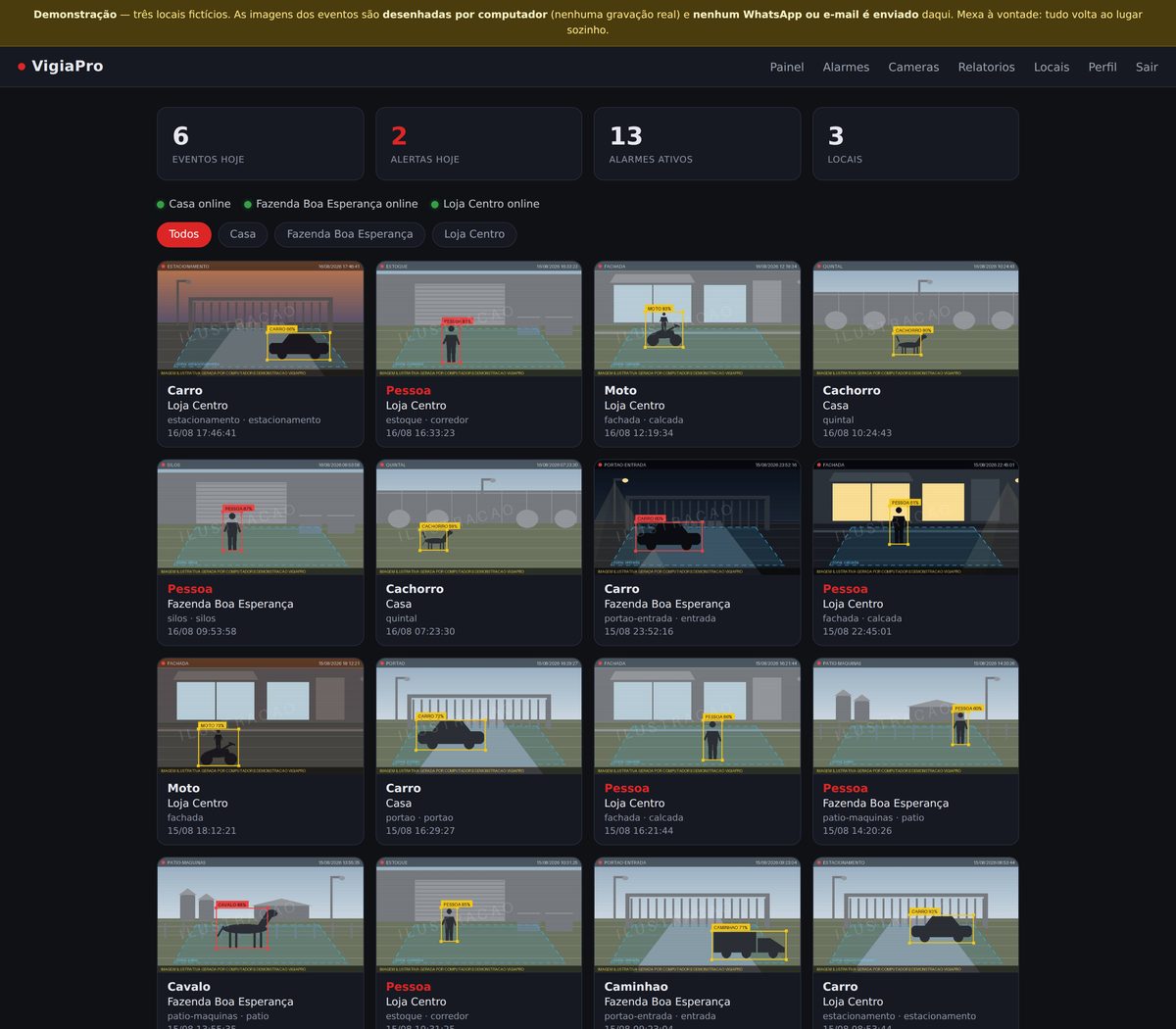1176x1029 pixels.
Task: Open the Pessoa silos 09:53:58 event image
Action: click(260, 517)
